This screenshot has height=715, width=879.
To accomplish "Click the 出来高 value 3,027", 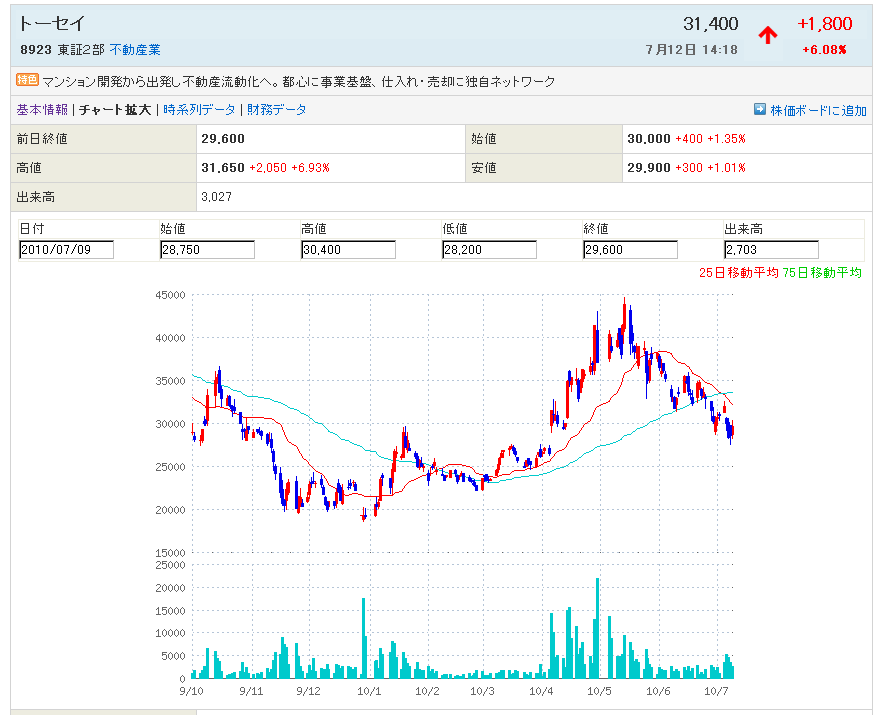I will 216,197.
